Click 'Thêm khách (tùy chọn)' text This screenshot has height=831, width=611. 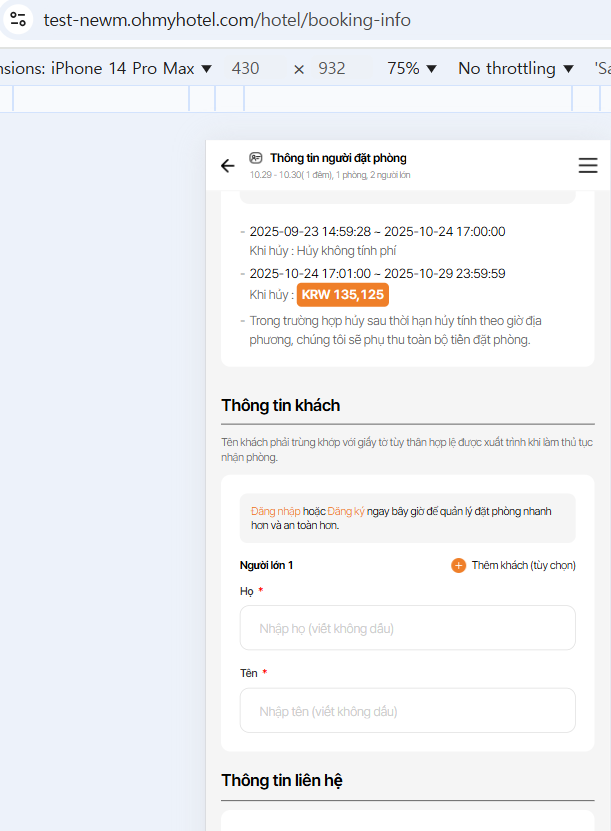524,565
